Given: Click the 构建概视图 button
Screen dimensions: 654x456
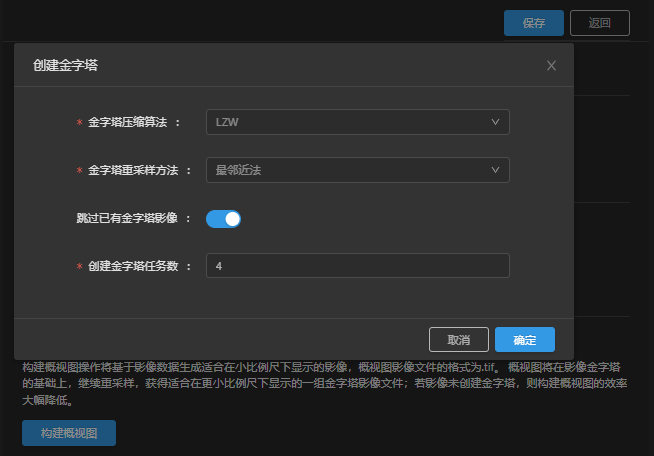Looking at the screenshot, I should tap(69, 433).
